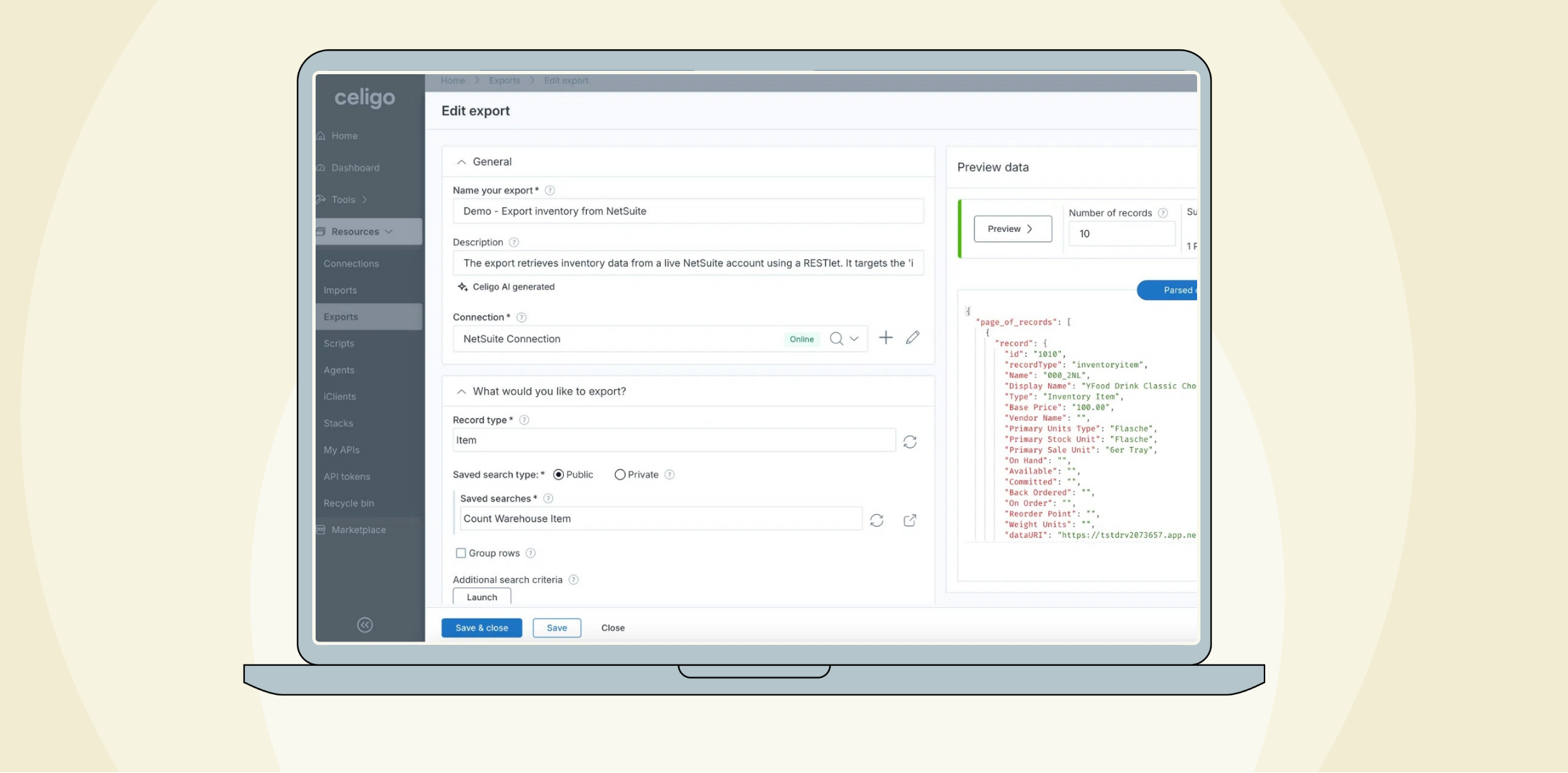Collapse the sidebar with double-chevron icon
Screen dimensions: 1568x773
[365, 625]
